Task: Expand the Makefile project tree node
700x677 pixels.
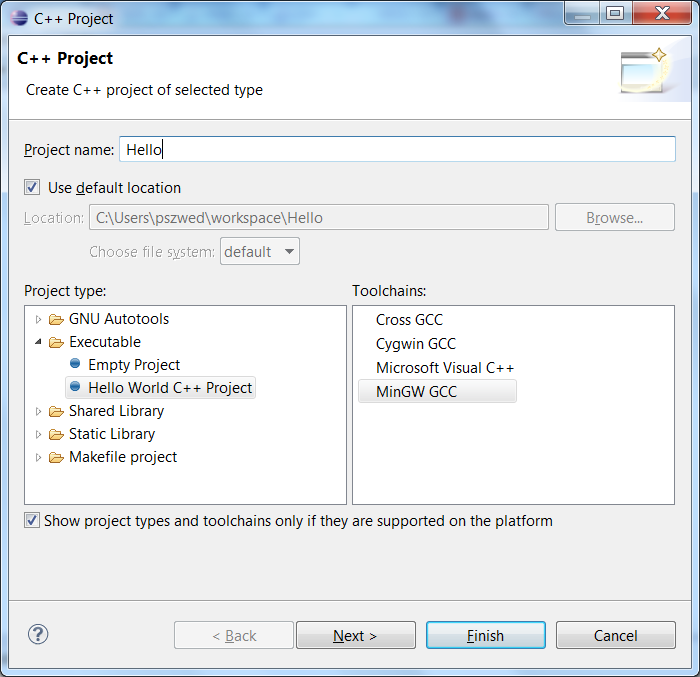Action: coord(39,458)
